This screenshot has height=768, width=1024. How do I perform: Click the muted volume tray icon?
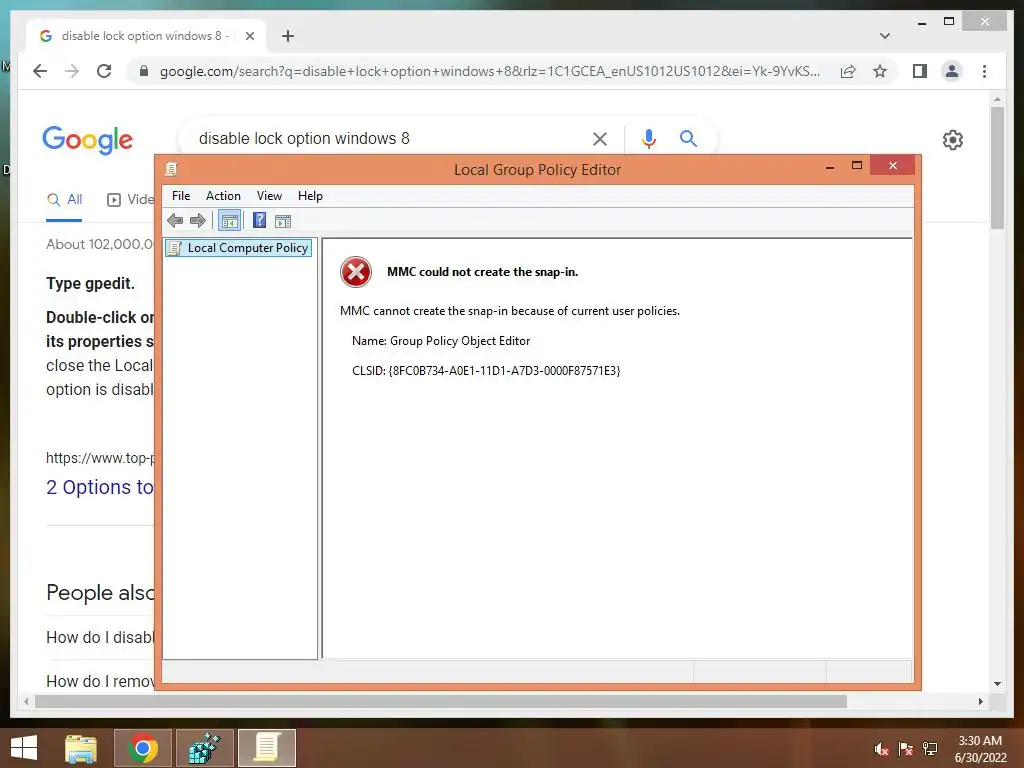tap(881, 749)
